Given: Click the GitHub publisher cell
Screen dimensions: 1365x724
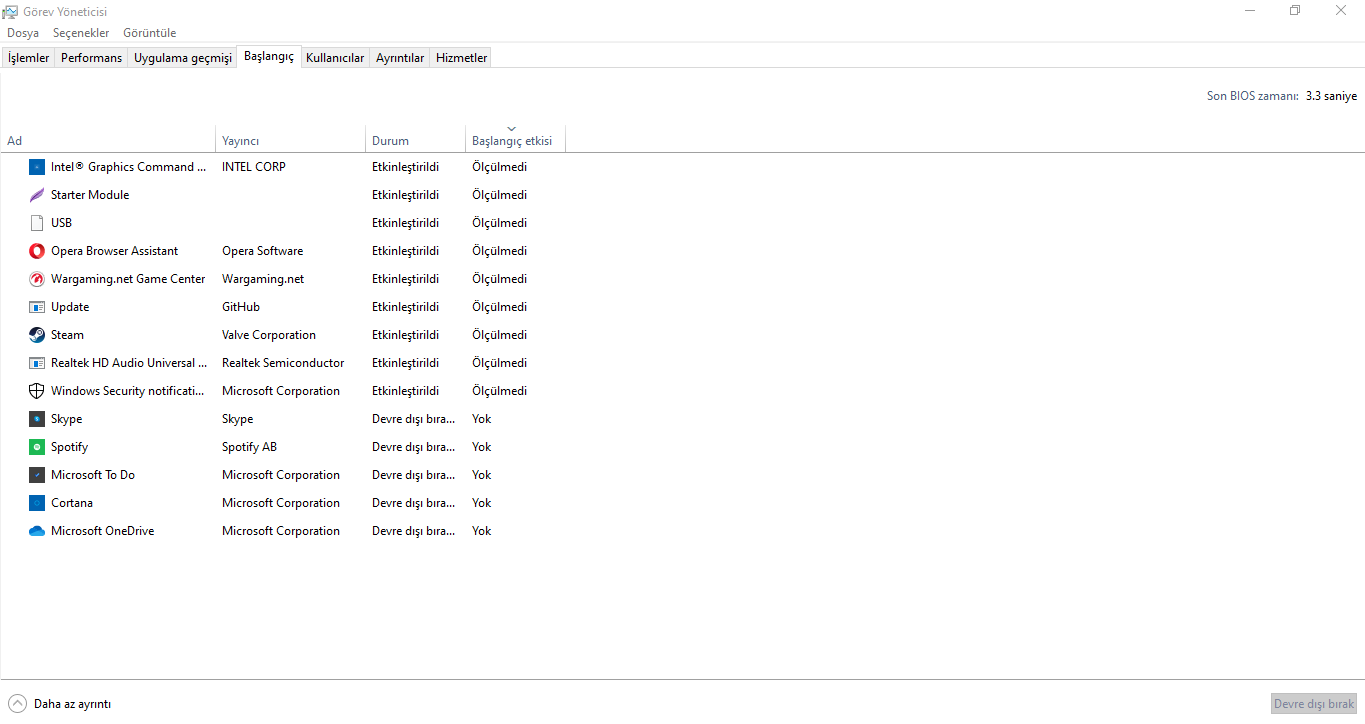Looking at the screenshot, I should pos(241,307).
